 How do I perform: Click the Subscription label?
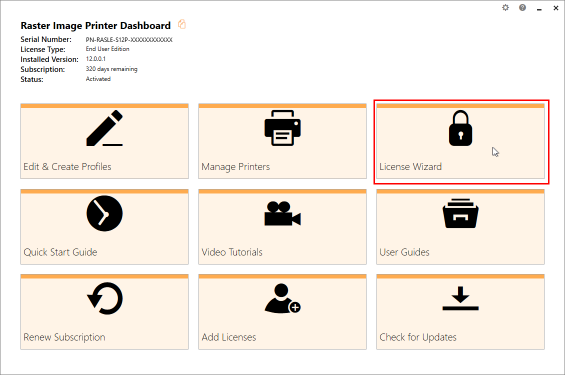point(43,69)
